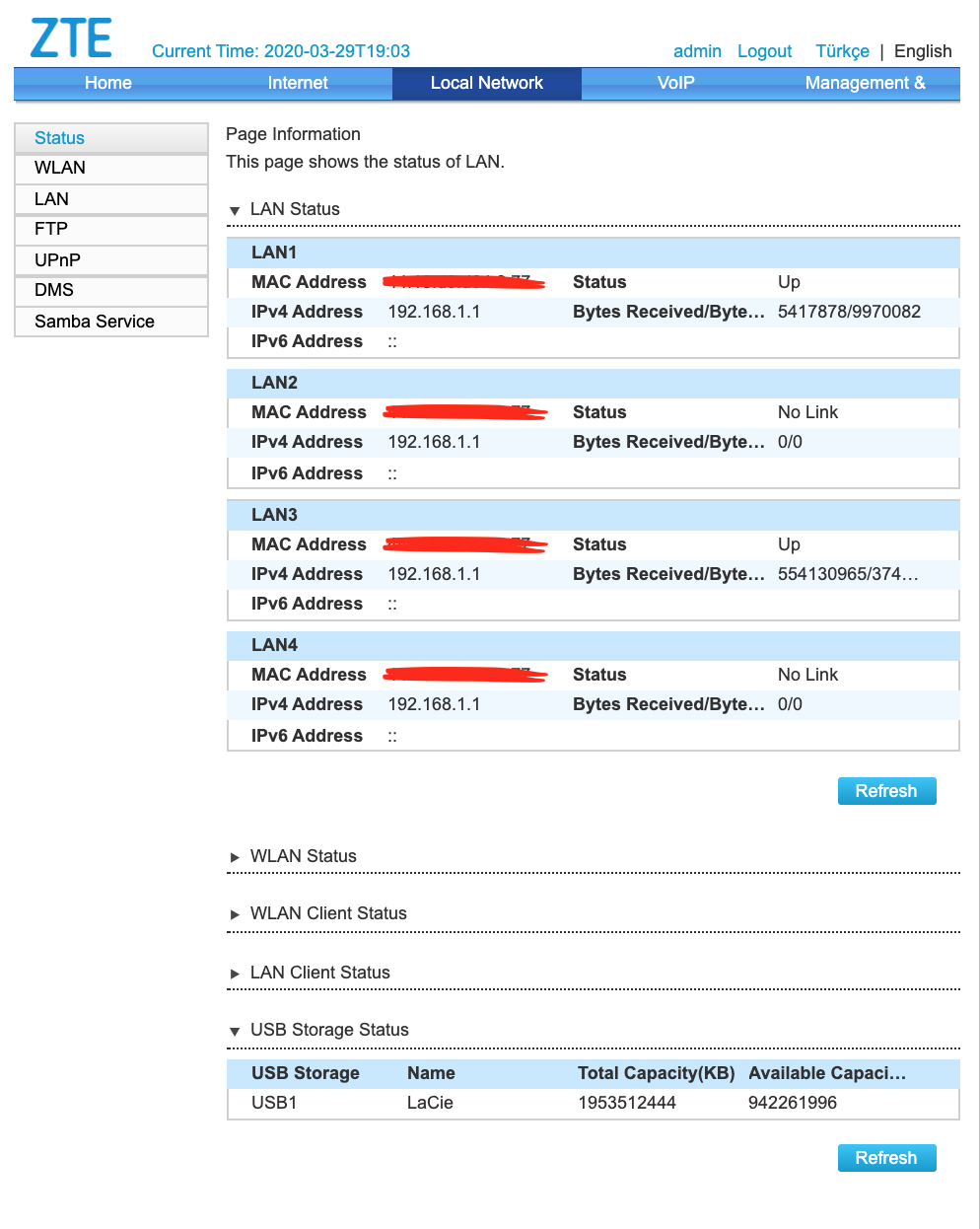Viewport: 980px width, 1229px height.
Task: Open the VoIP tab
Action: point(676,83)
